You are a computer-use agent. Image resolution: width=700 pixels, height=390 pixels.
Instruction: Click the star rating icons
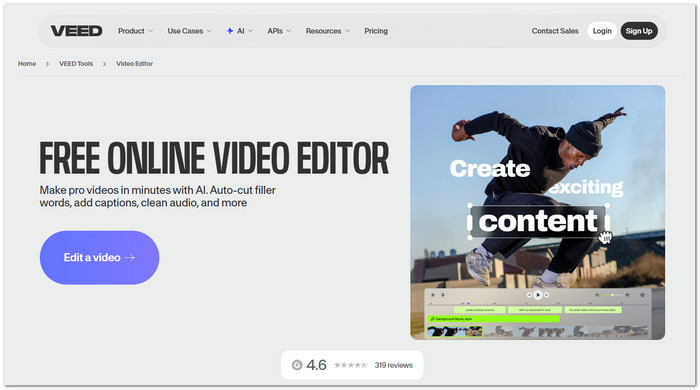point(350,365)
